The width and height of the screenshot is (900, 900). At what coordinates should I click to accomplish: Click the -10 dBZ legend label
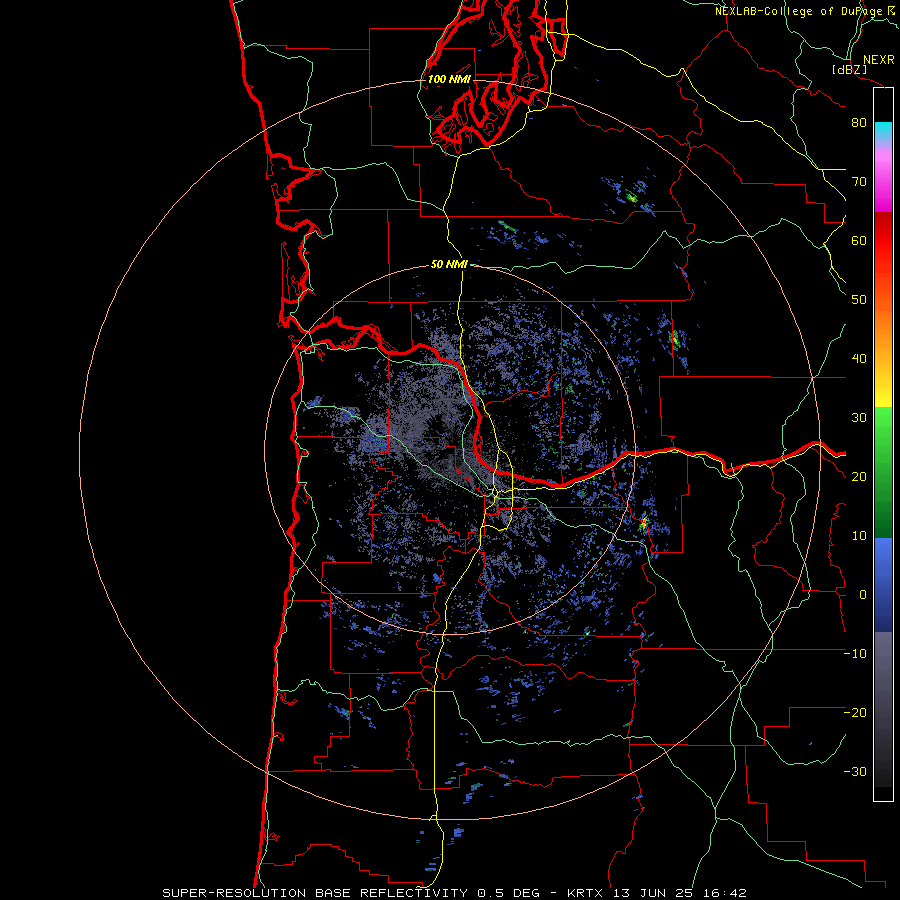point(855,654)
